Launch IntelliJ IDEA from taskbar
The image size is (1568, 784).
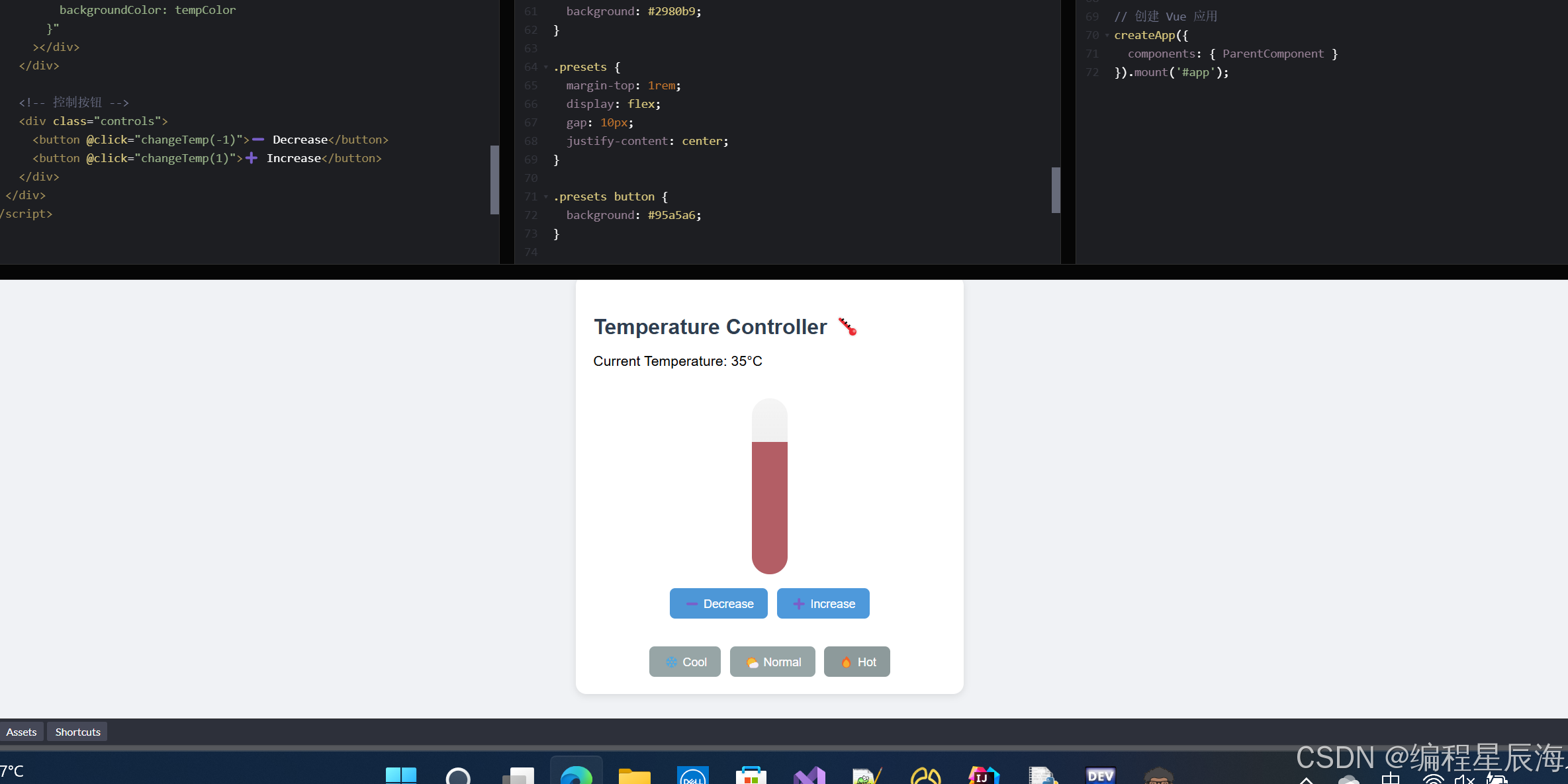pos(984,775)
